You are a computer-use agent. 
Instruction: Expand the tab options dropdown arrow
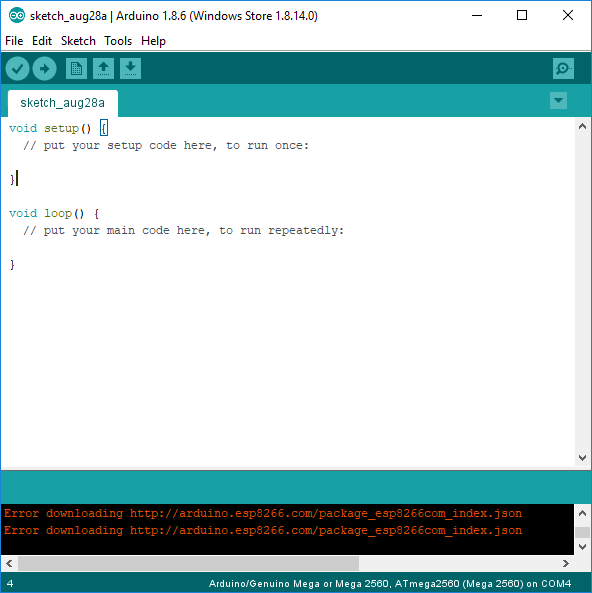point(558,101)
